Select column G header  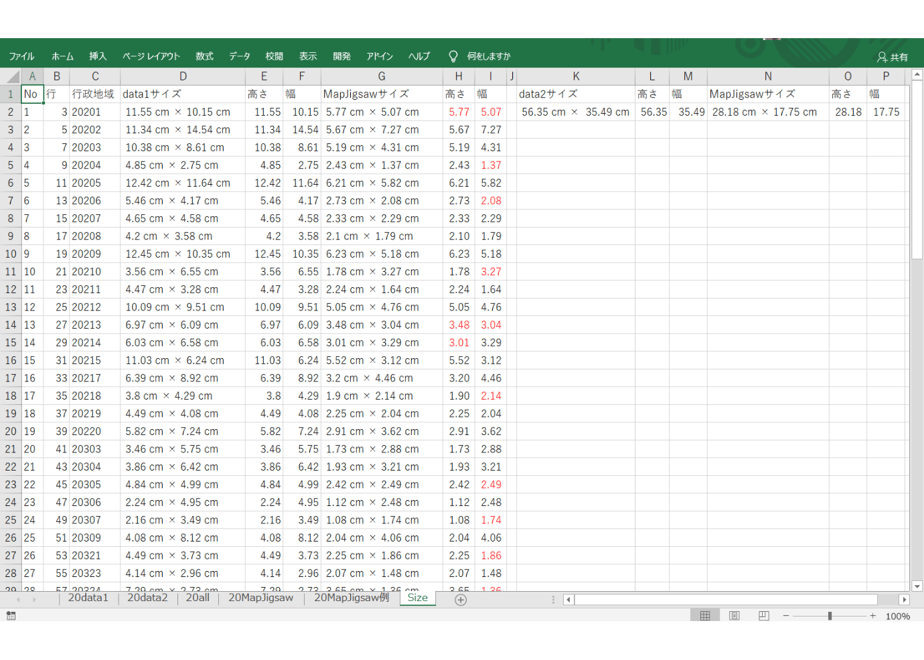point(382,76)
